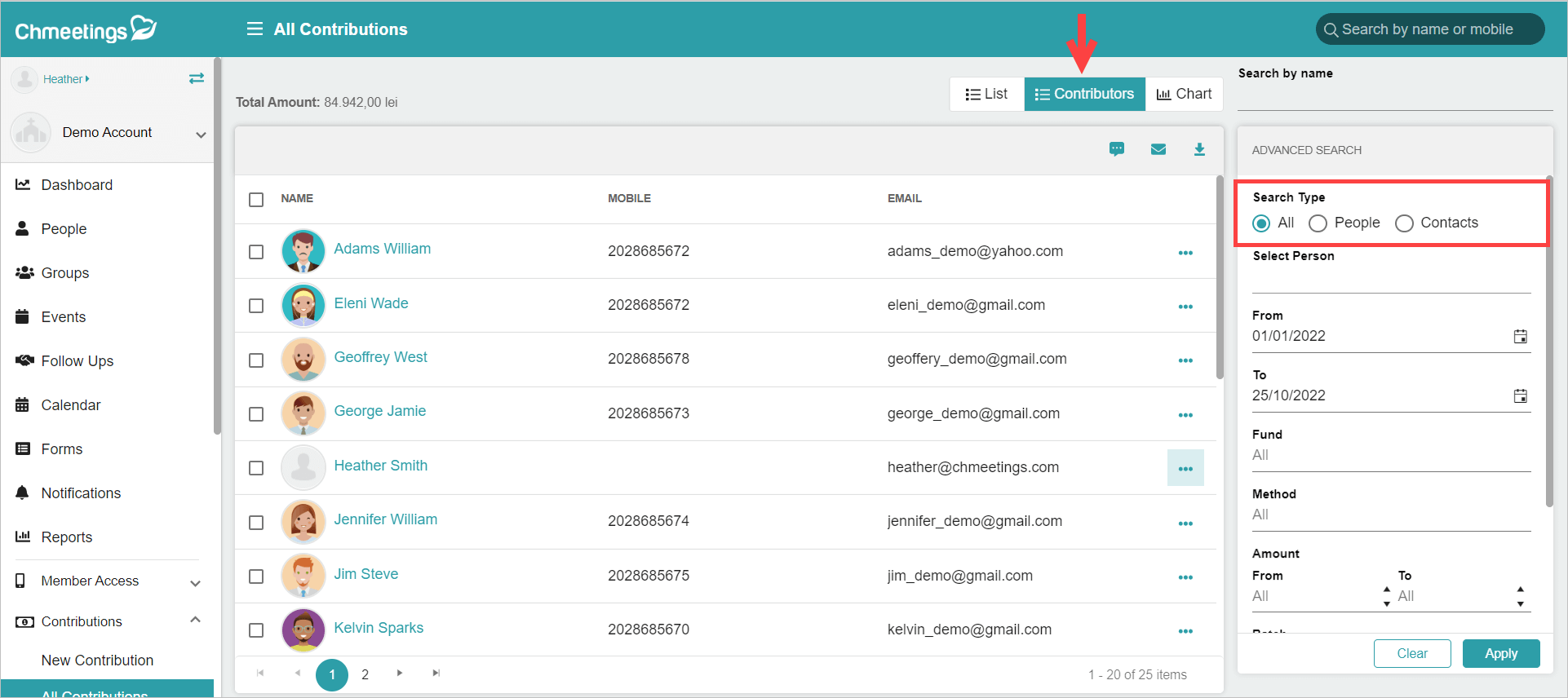Click Adams William's avatar

pyautogui.click(x=303, y=251)
